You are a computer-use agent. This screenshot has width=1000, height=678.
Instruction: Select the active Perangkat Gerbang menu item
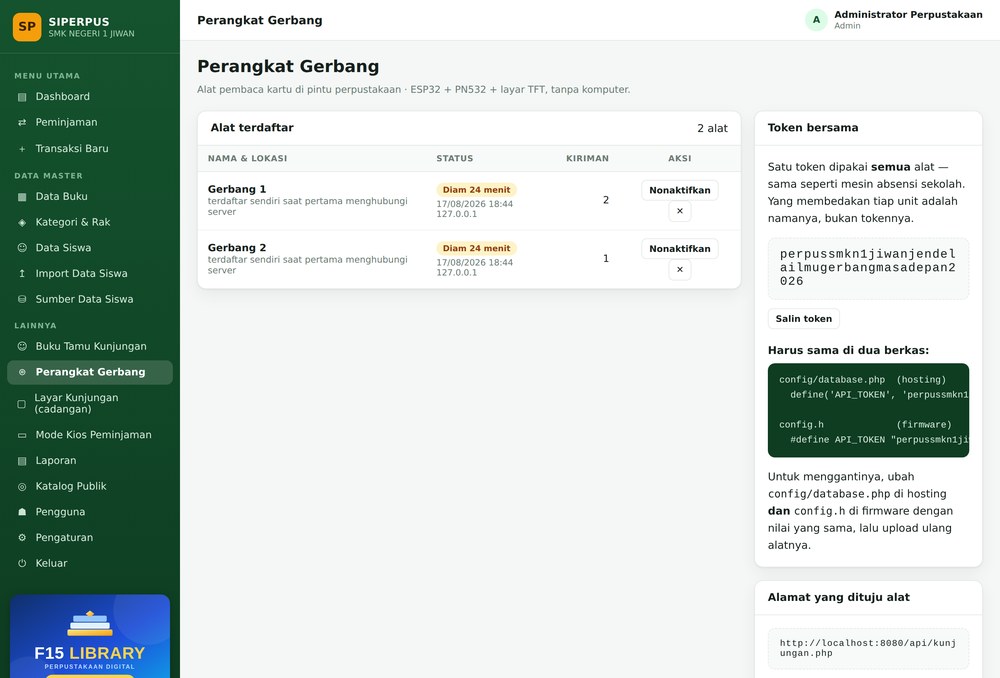(x=90, y=372)
